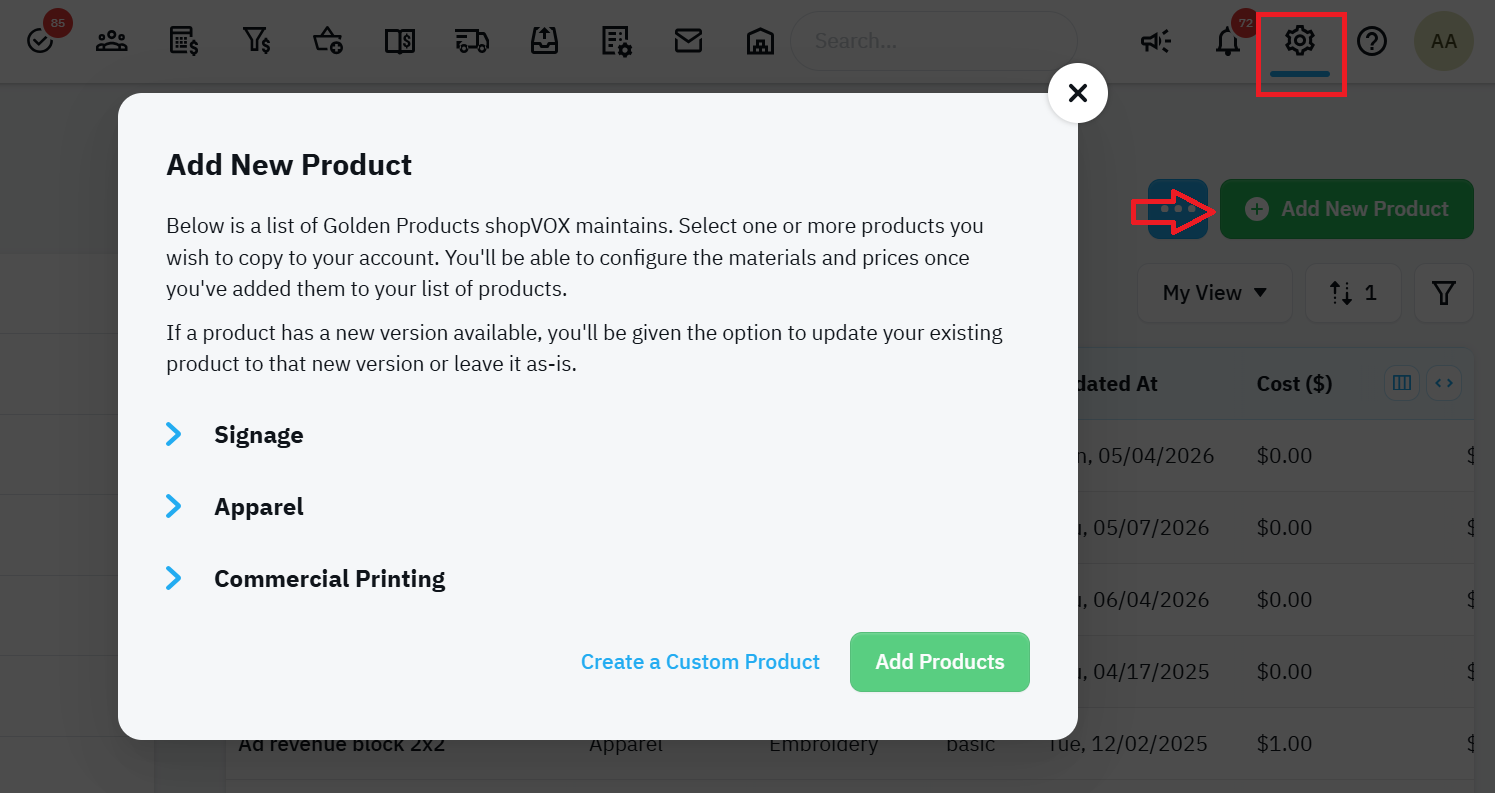Click the top Search input field
This screenshot has width=1495, height=793.
click(x=934, y=41)
